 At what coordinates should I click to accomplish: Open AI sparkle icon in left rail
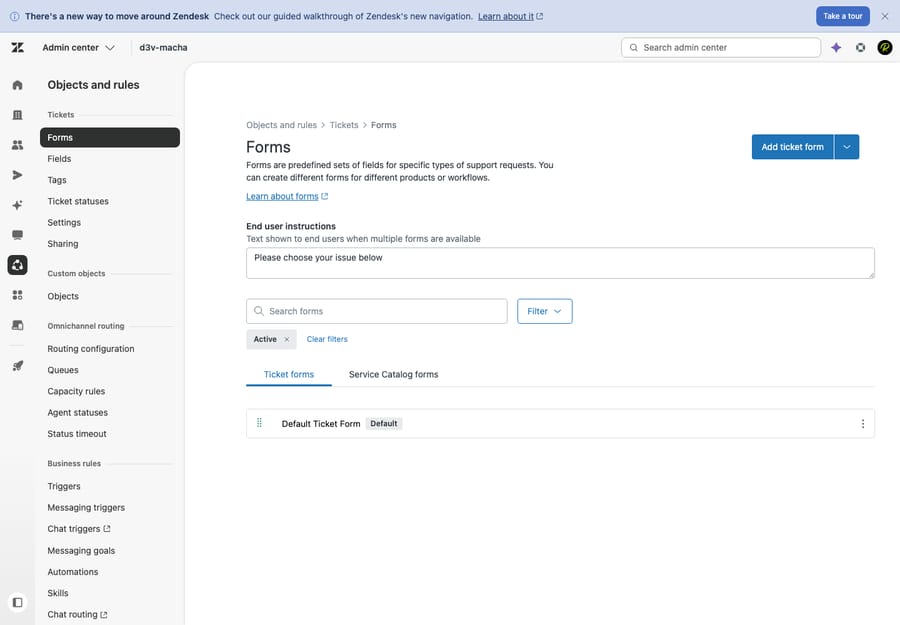pyautogui.click(x=17, y=205)
